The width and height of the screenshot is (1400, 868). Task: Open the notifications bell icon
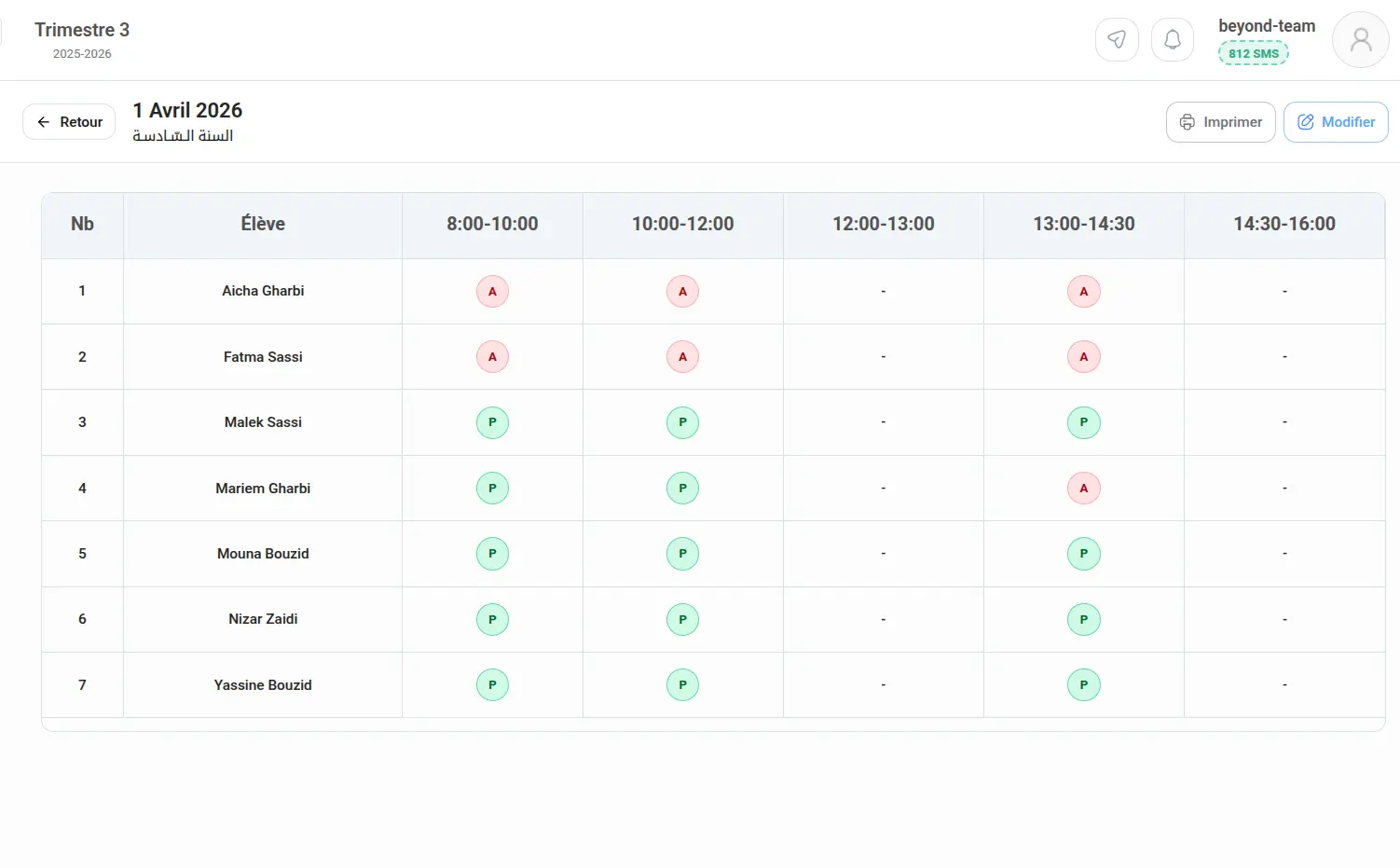[x=1173, y=40]
